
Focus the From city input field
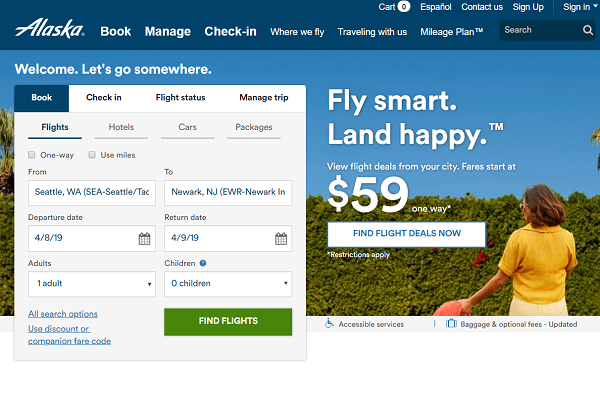[92, 192]
